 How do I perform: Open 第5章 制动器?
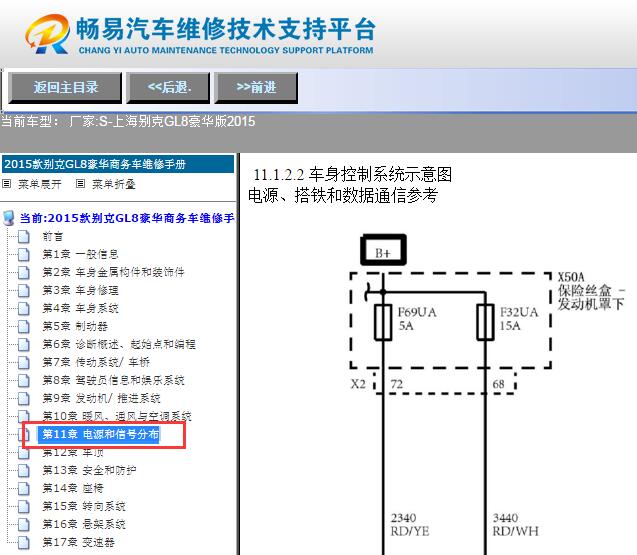point(75,326)
